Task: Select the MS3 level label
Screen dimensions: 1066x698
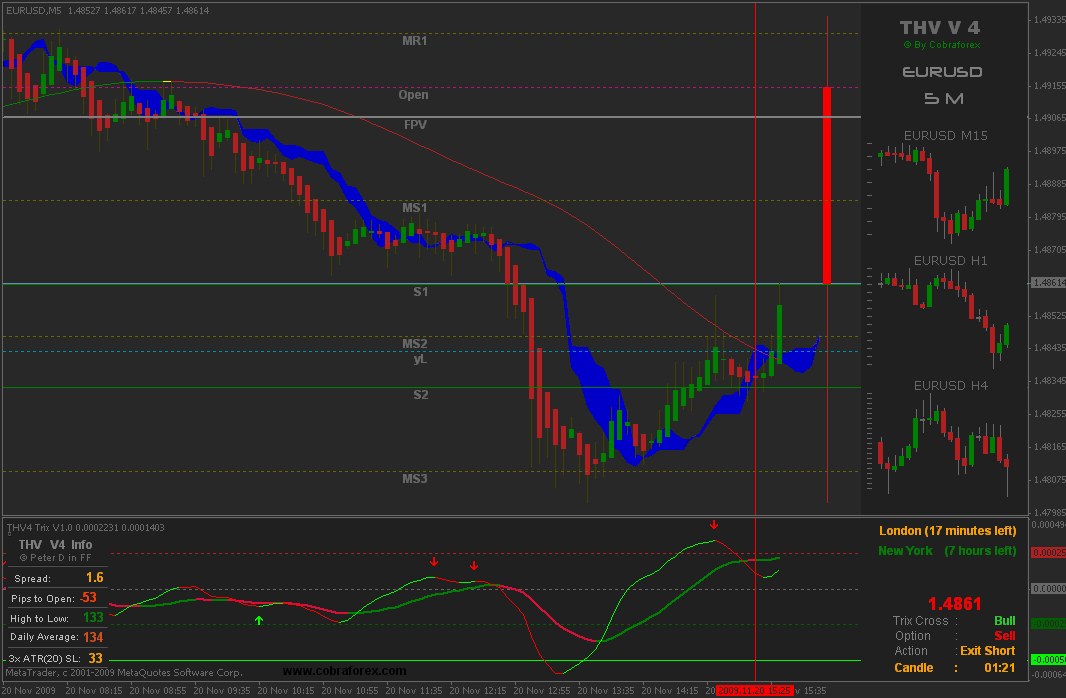Action: coord(415,478)
